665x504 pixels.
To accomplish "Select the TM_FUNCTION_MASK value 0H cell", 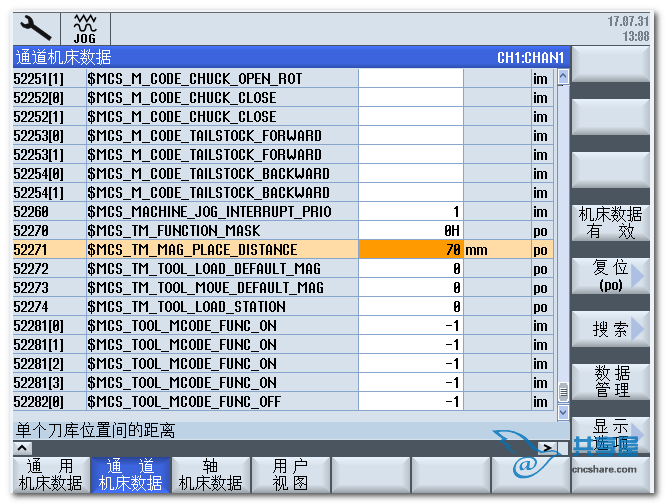I will click(x=410, y=231).
